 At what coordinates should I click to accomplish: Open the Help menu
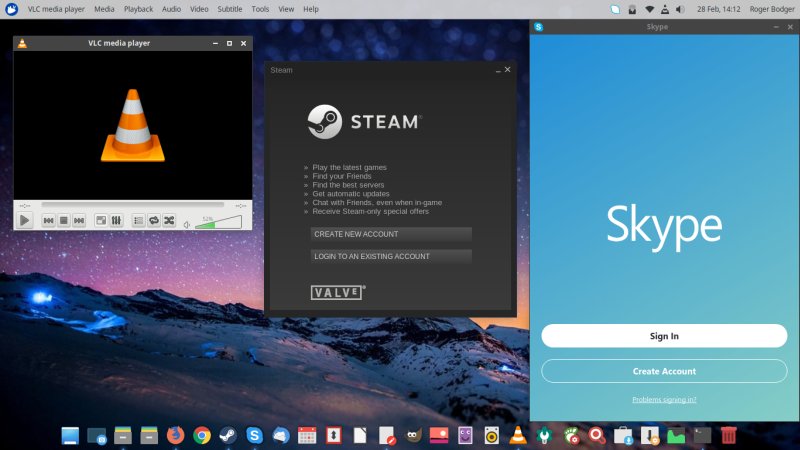coord(311,9)
